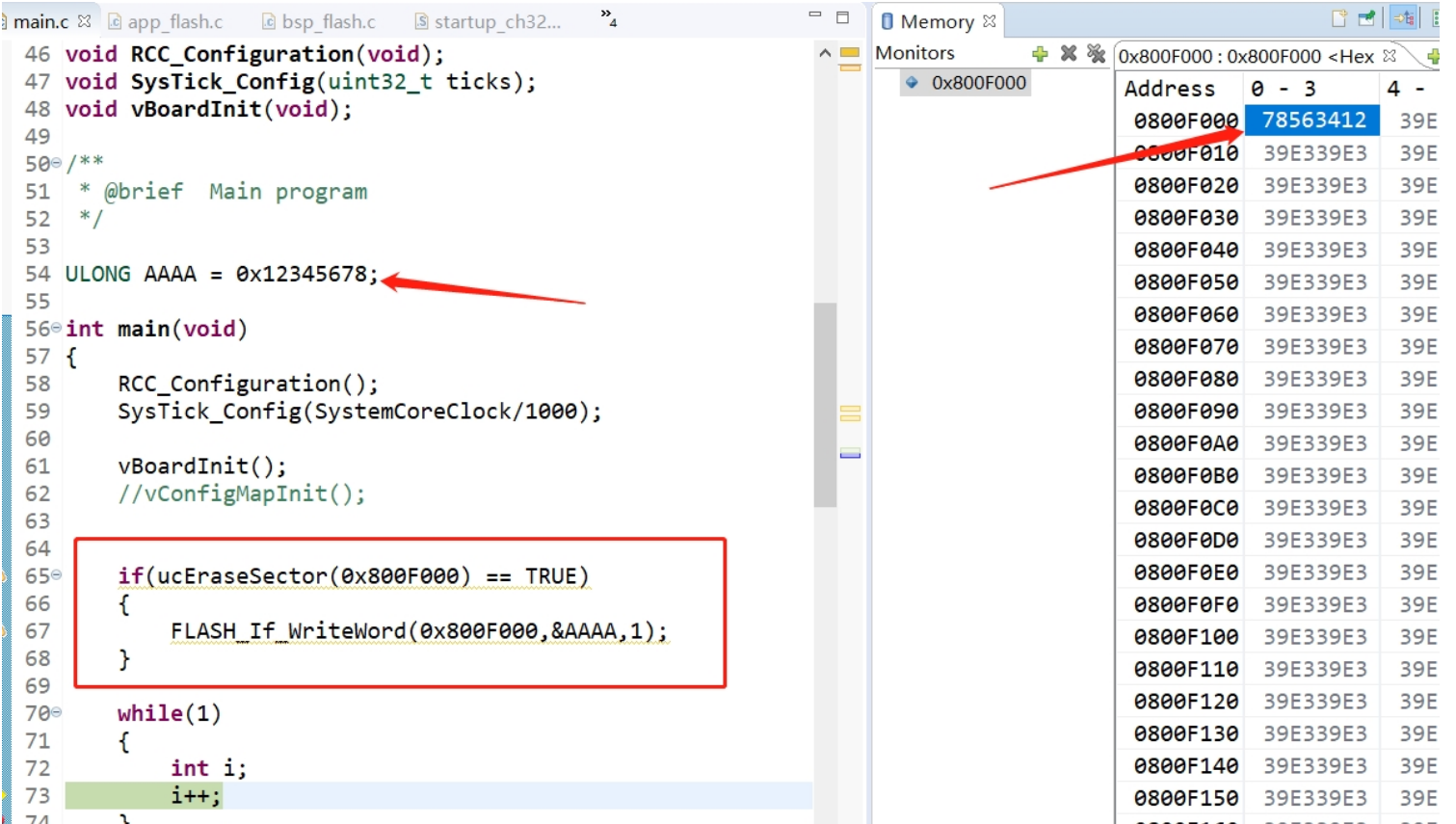The image size is (1456, 824).
Task: Collapse the comment block at line 50
Action: pyautogui.click(x=56, y=163)
